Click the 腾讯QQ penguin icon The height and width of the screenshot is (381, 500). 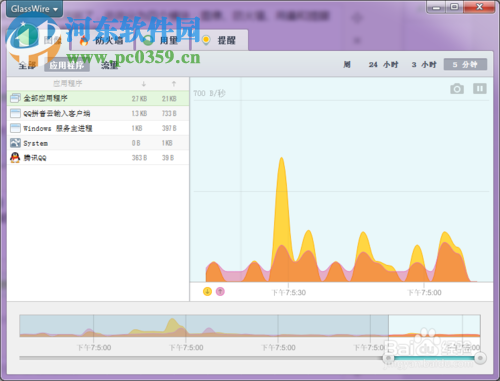(15, 157)
